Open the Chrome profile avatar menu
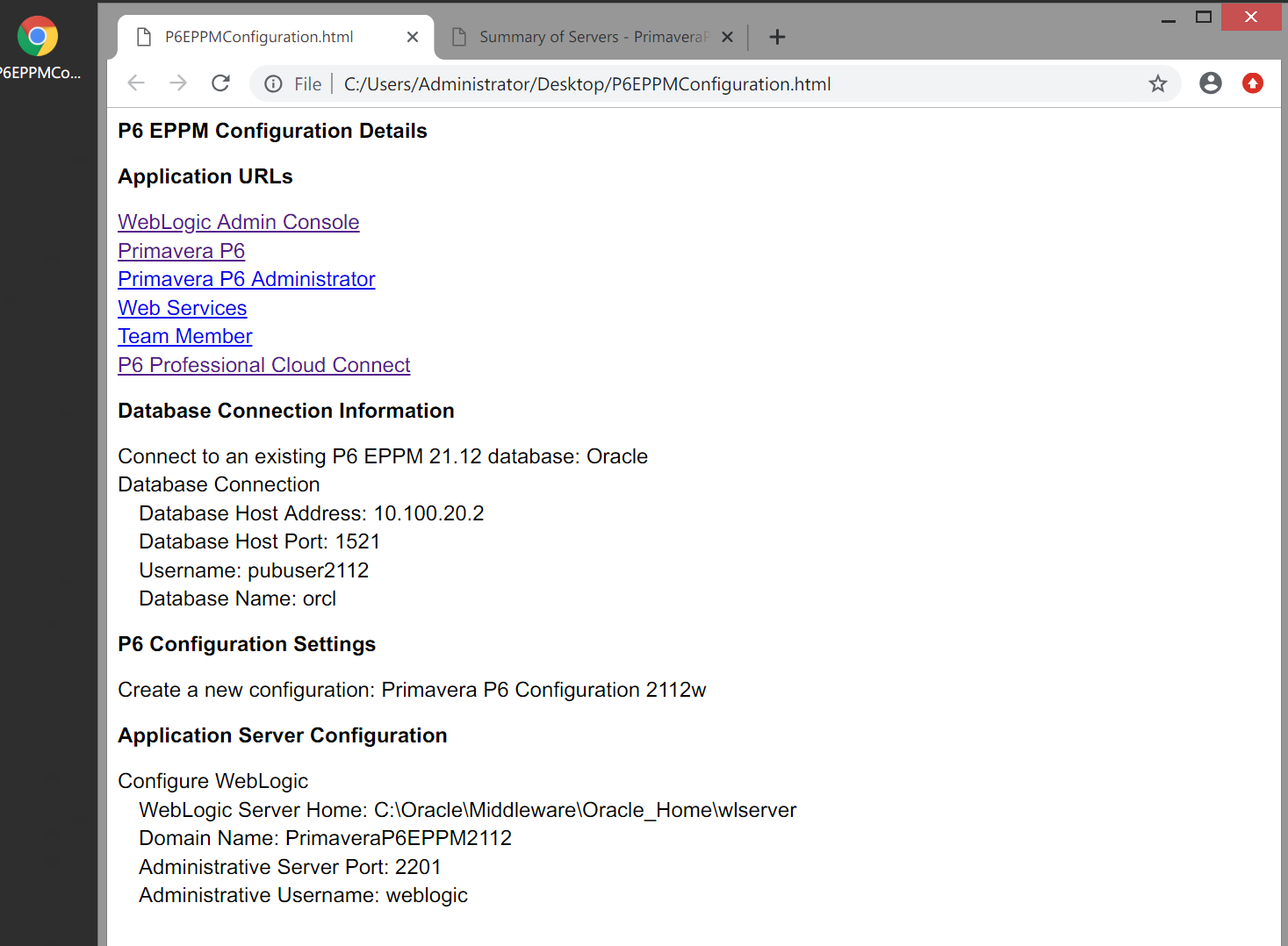This screenshot has width=1288, height=946. 1211,83
